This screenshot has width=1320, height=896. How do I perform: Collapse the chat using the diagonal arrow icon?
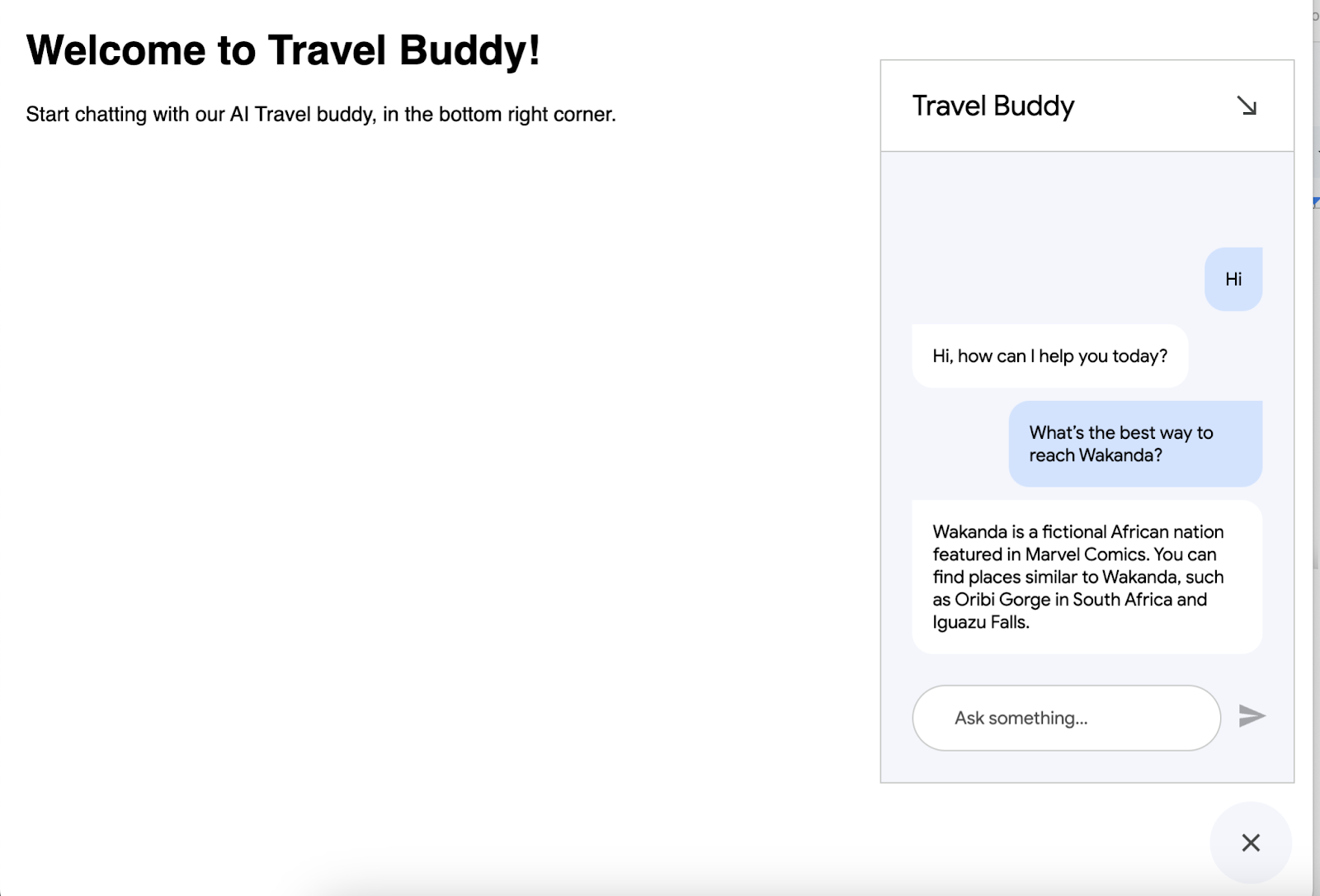1247,106
